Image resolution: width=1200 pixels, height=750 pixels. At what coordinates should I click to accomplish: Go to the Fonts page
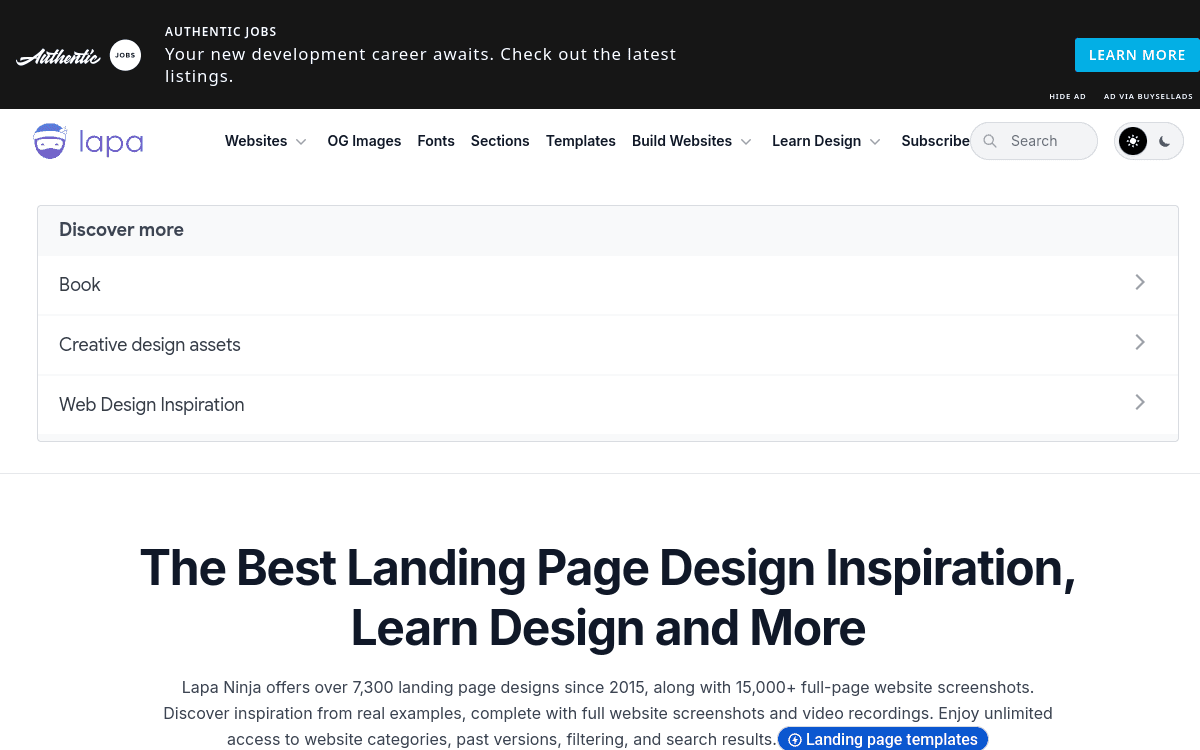coord(436,141)
